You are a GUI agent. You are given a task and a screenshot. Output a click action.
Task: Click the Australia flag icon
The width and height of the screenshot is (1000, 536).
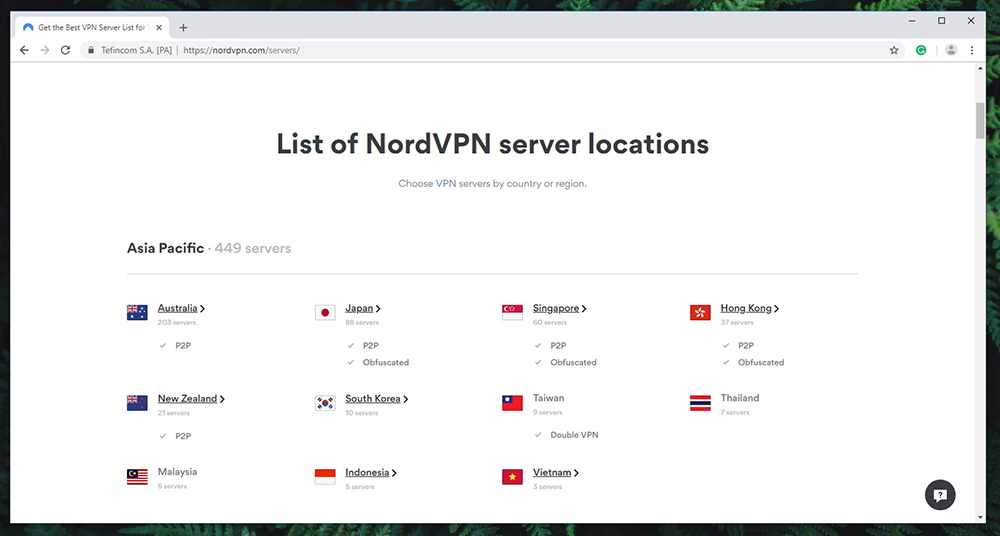click(137, 313)
